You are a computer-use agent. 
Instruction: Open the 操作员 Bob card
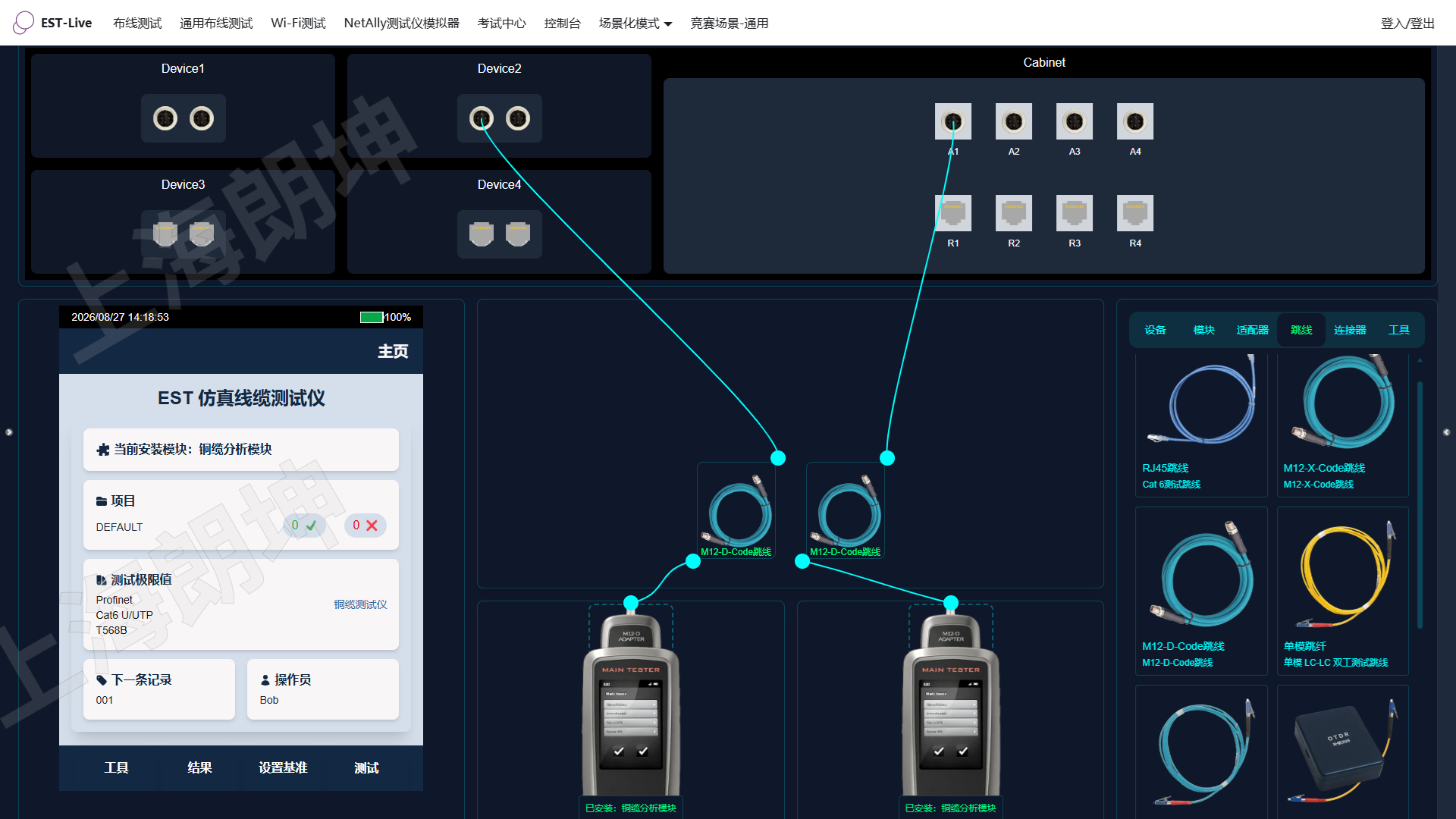(x=323, y=689)
